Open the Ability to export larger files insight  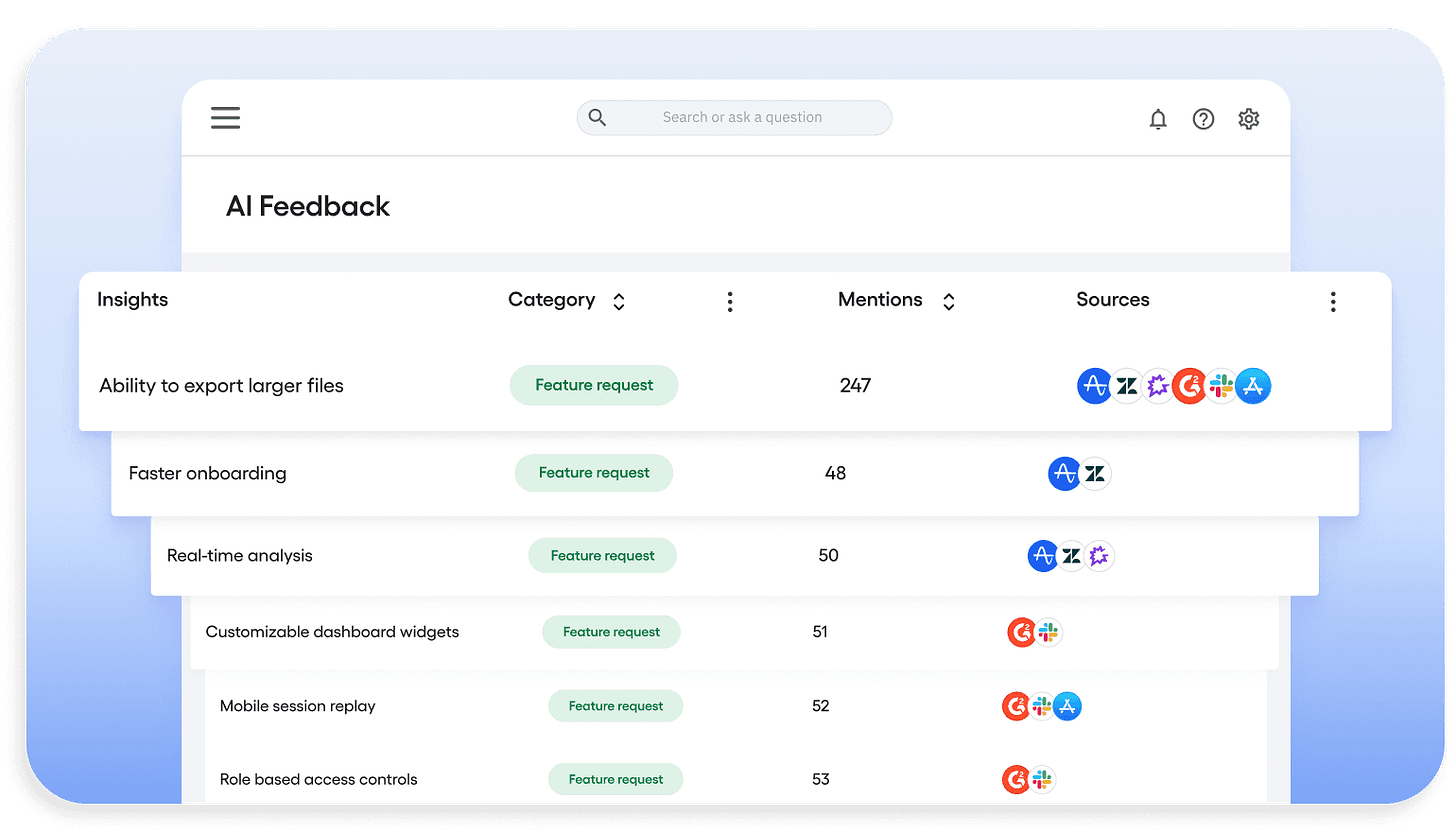point(221,385)
